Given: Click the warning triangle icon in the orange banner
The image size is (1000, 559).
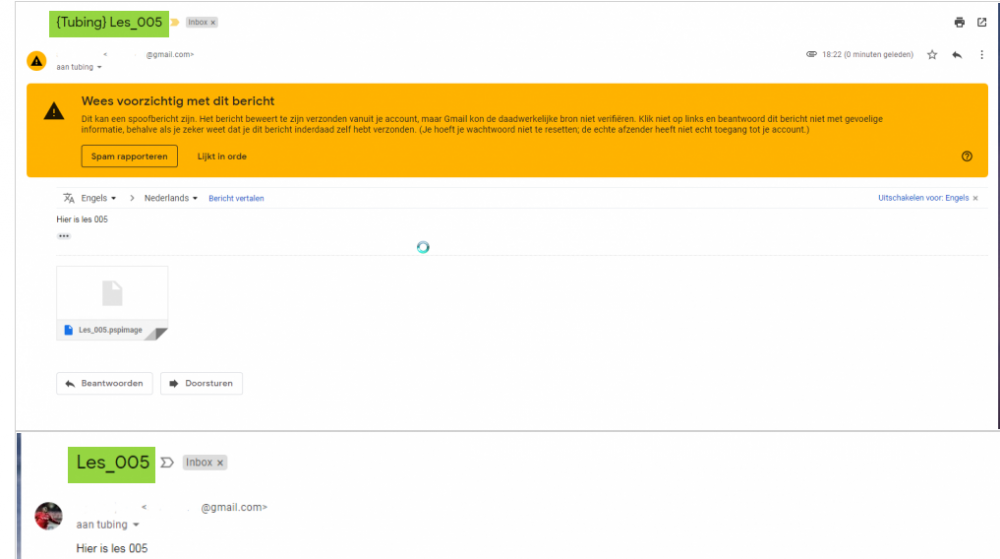Looking at the screenshot, I should [54, 112].
